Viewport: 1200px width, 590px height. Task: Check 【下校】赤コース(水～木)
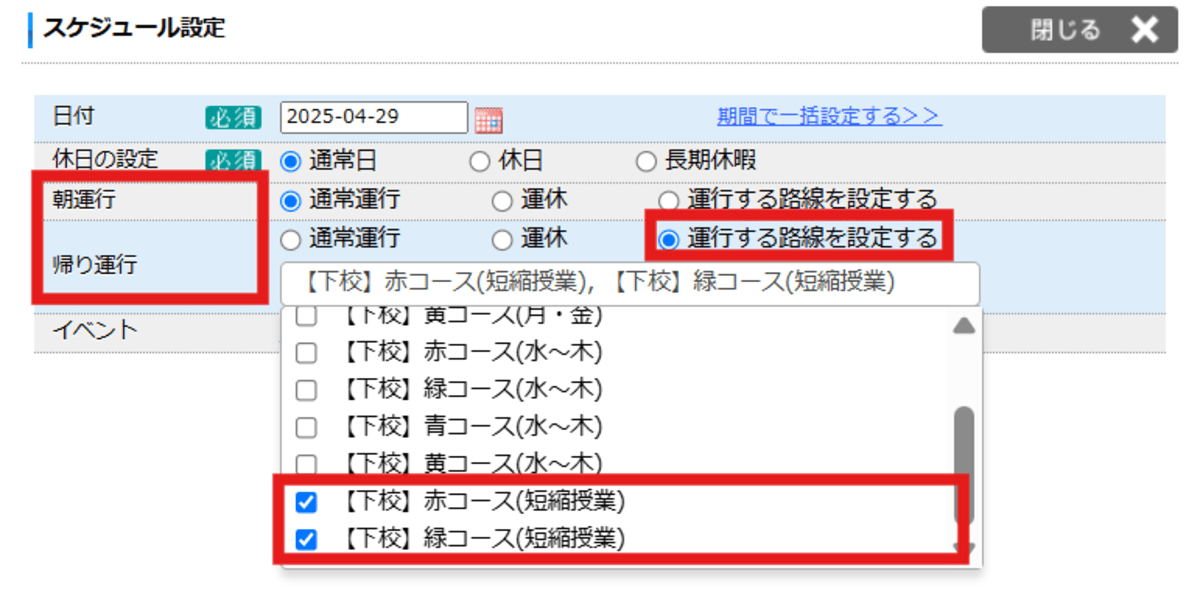click(x=307, y=353)
